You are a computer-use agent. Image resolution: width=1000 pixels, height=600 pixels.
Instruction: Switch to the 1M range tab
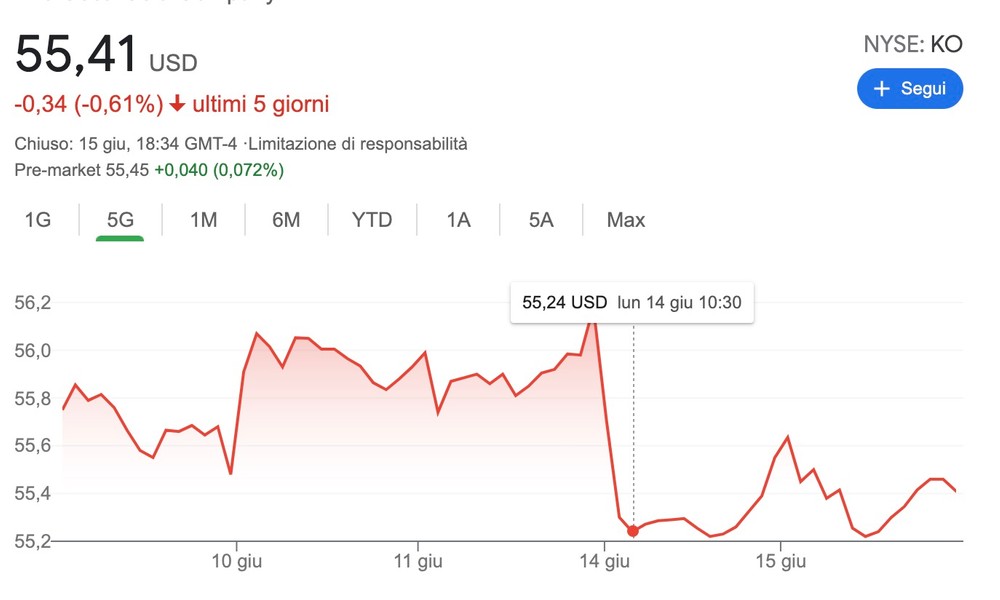pyautogui.click(x=203, y=220)
